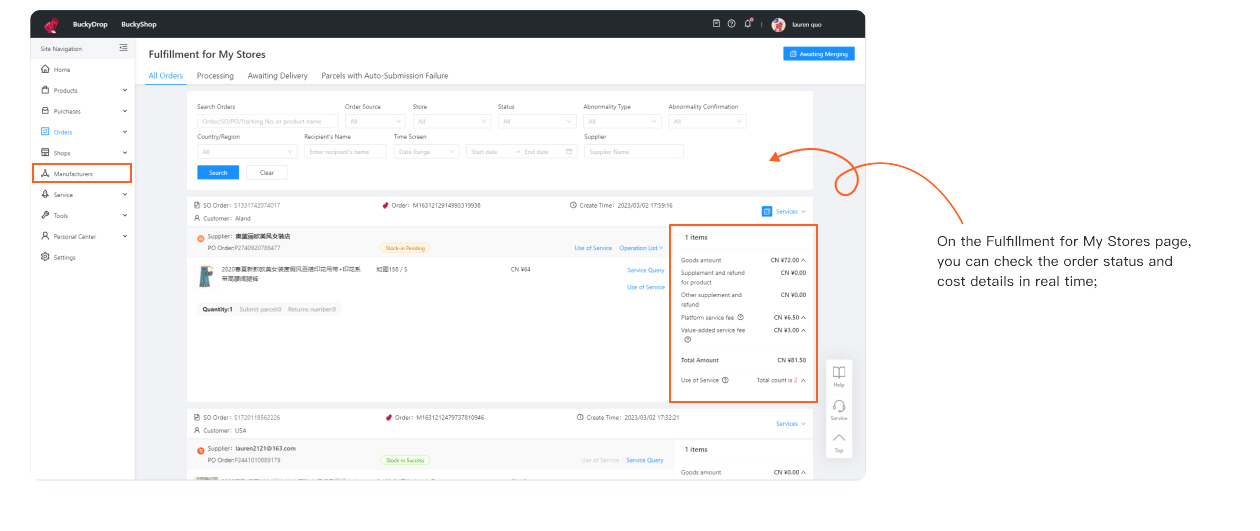Expand the Products sidebar submenu

pyautogui.click(x=125, y=90)
